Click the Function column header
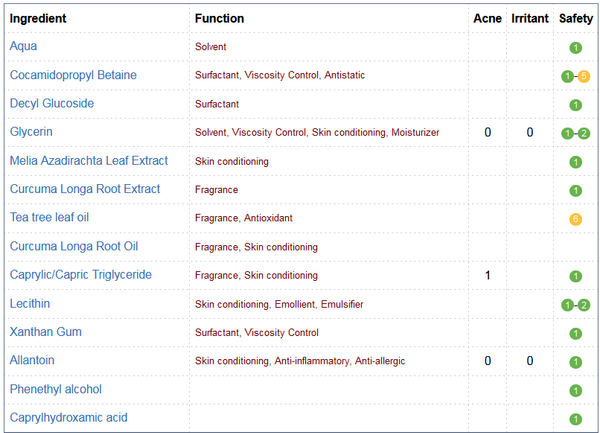The image size is (600, 433). pyautogui.click(x=219, y=18)
